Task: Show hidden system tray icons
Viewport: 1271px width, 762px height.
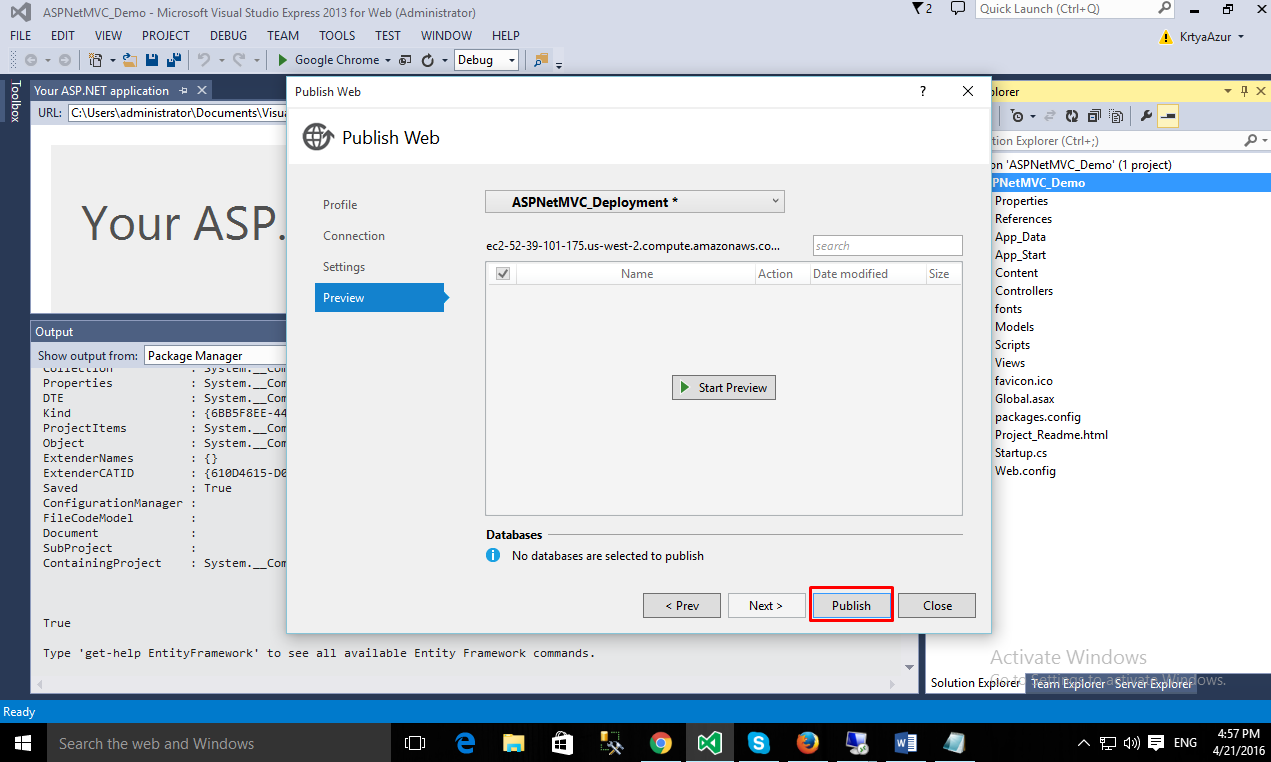Action: (x=1083, y=743)
